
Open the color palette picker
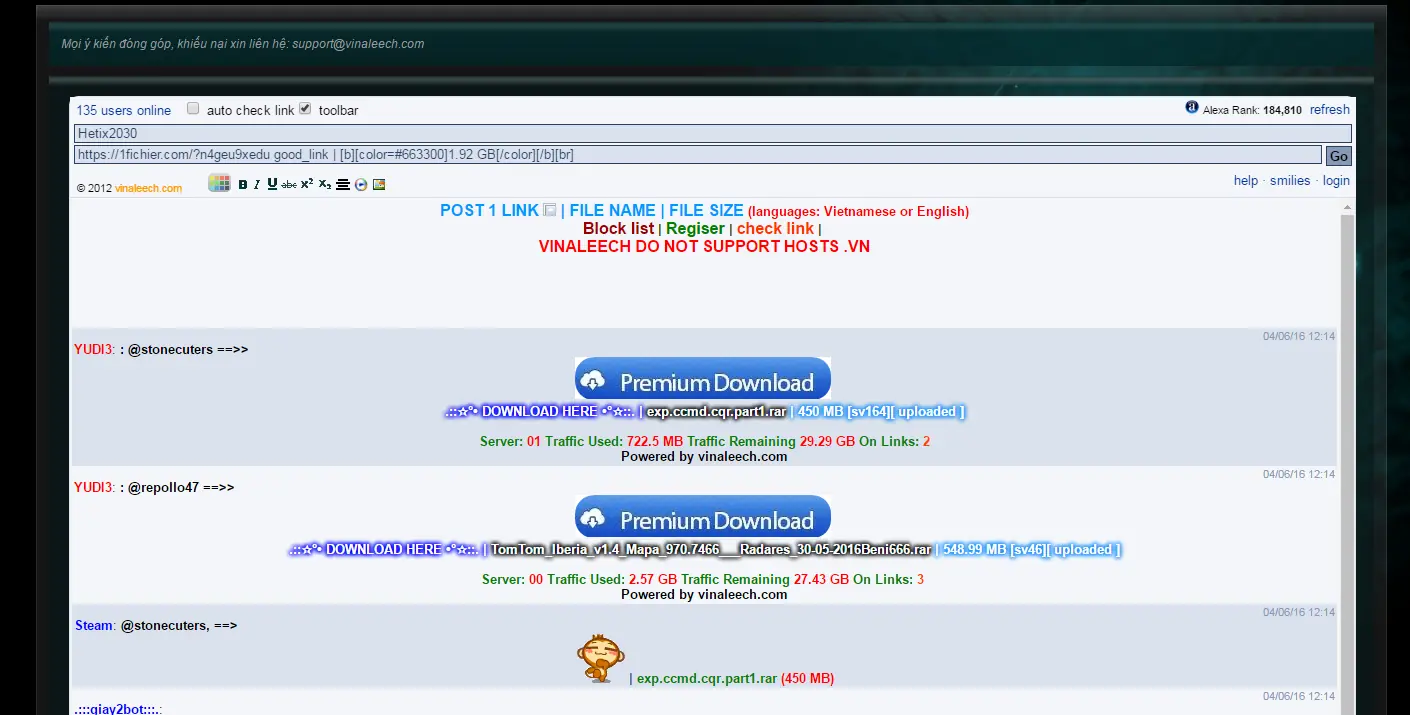(219, 183)
